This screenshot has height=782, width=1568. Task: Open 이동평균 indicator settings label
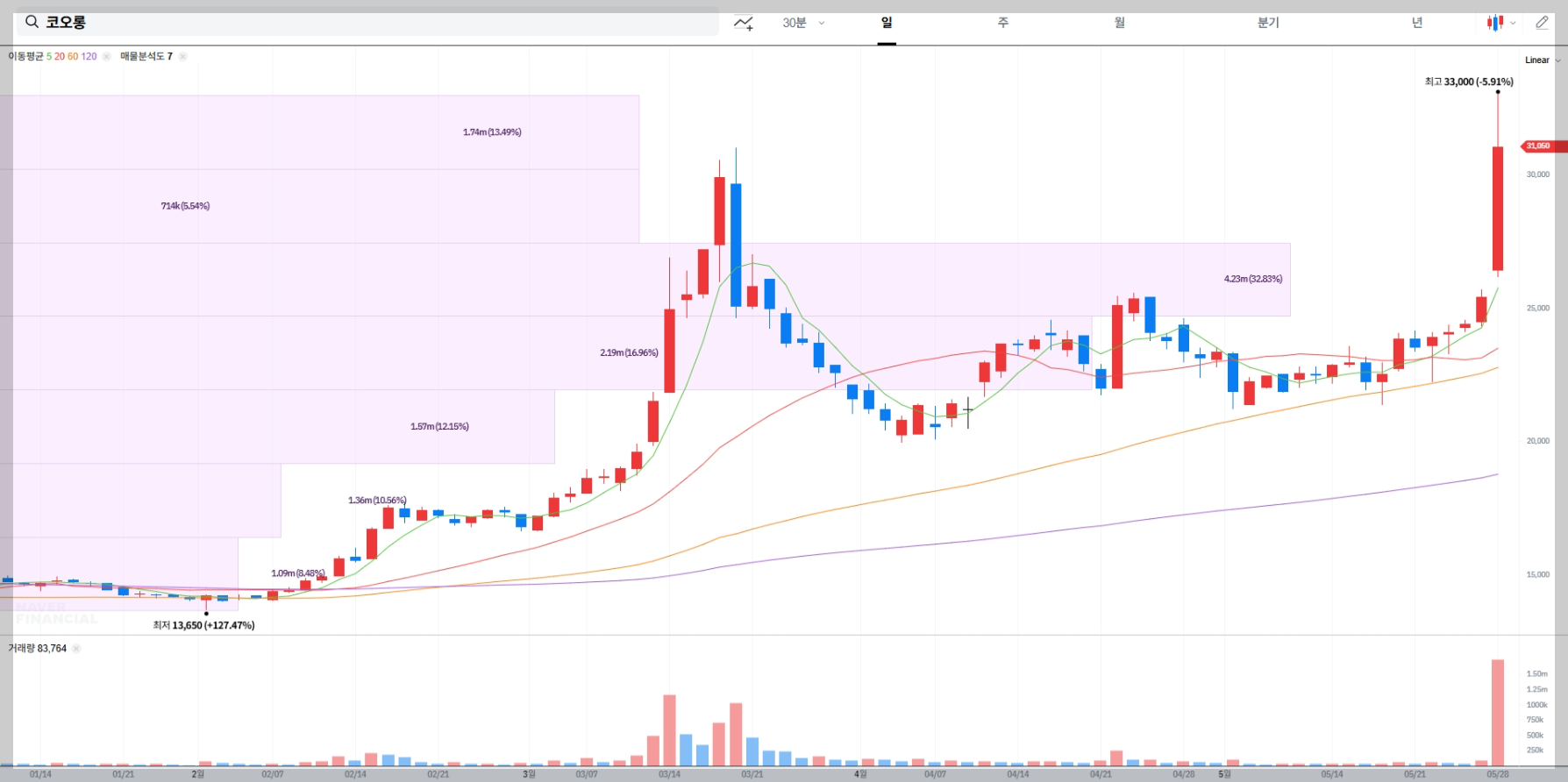click(x=53, y=56)
